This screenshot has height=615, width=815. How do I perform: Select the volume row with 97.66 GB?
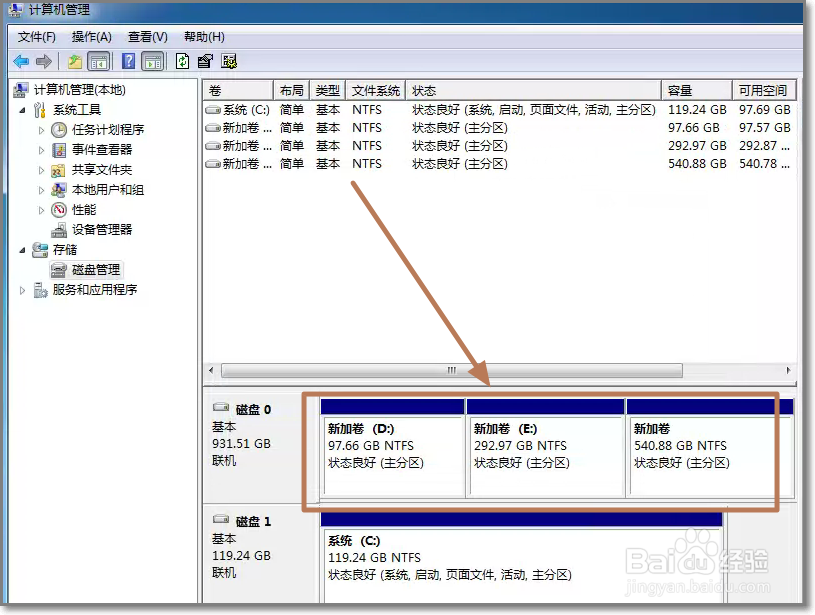coord(499,128)
